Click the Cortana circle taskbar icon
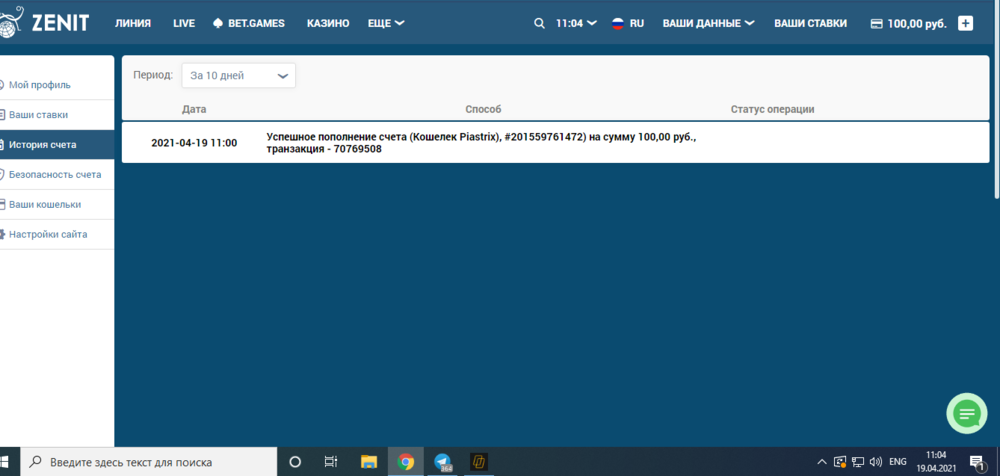The height and width of the screenshot is (476, 1000). click(295, 462)
